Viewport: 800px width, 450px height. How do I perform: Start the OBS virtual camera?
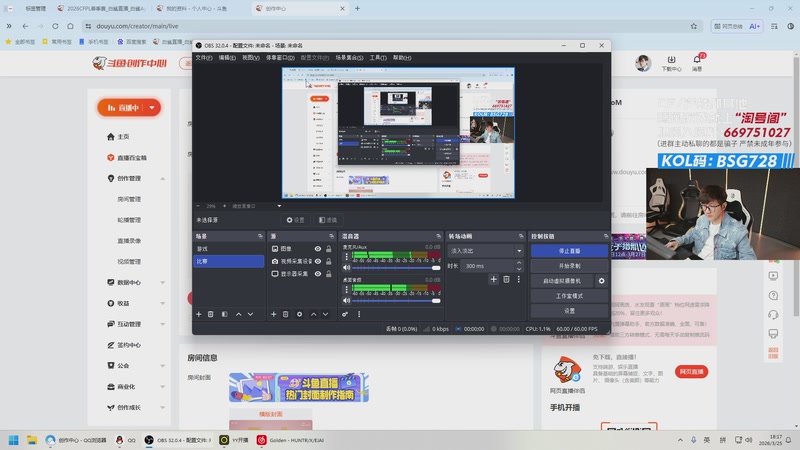pyautogui.click(x=562, y=281)
